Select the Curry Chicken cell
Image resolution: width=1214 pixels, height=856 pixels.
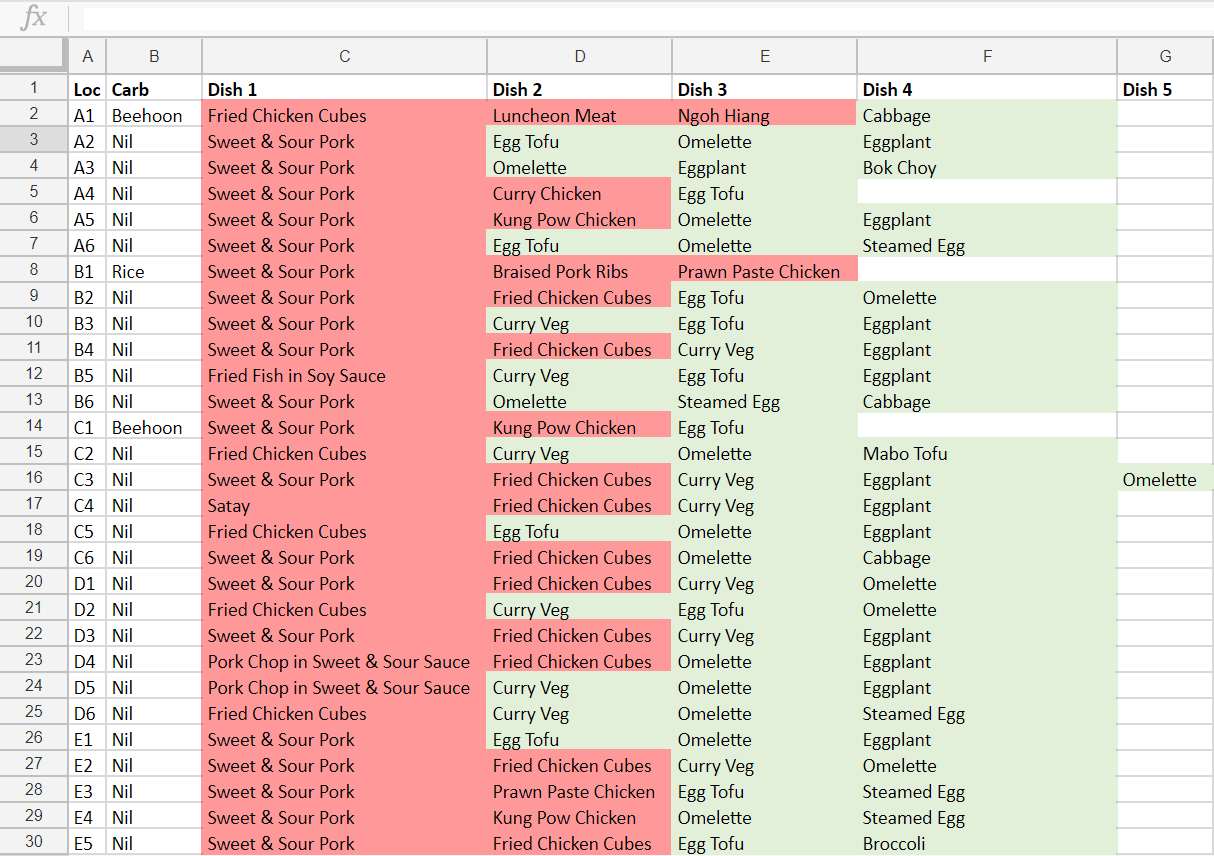coord(579,194)
